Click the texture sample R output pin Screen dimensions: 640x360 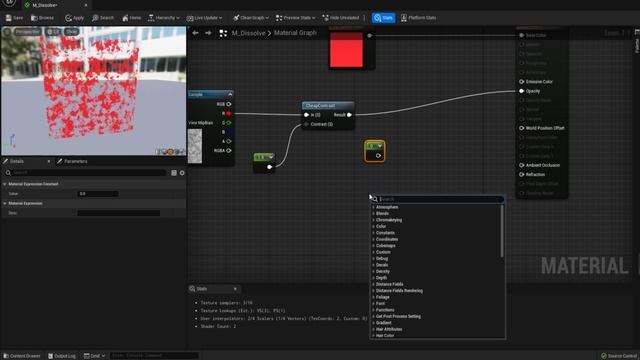(x=229, y=113)
